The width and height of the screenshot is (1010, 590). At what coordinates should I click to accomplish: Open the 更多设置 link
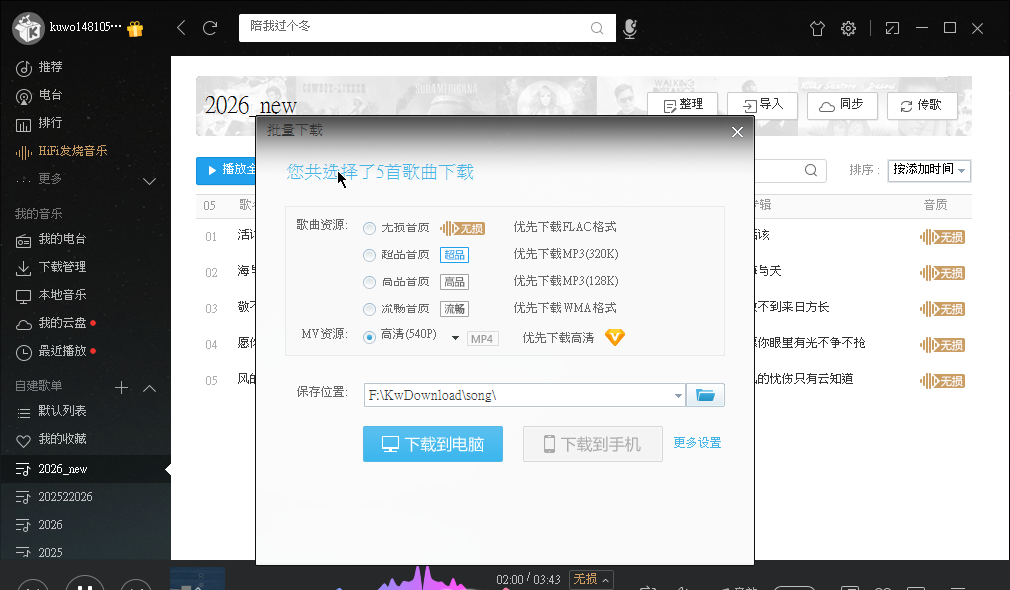[x=697, y=443]
